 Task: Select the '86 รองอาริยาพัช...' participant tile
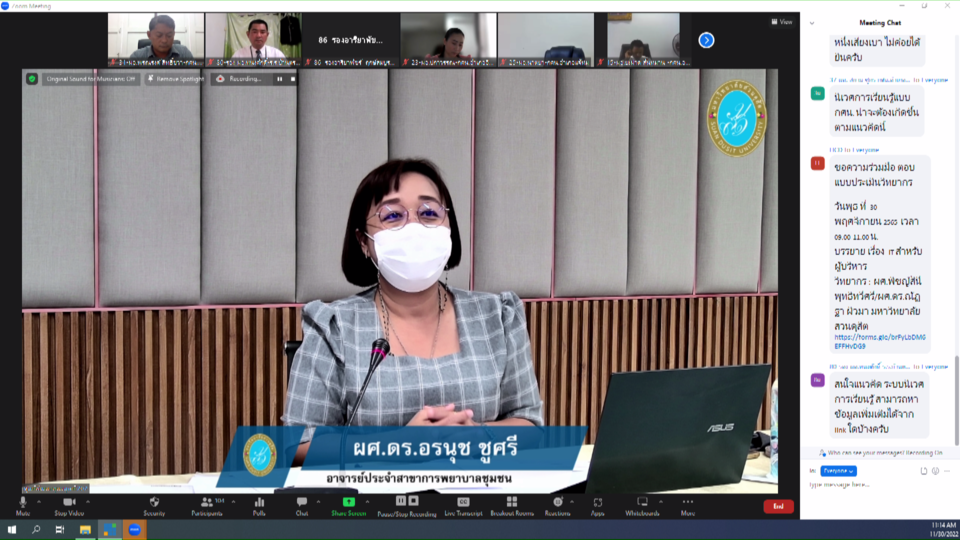(351, 40)
